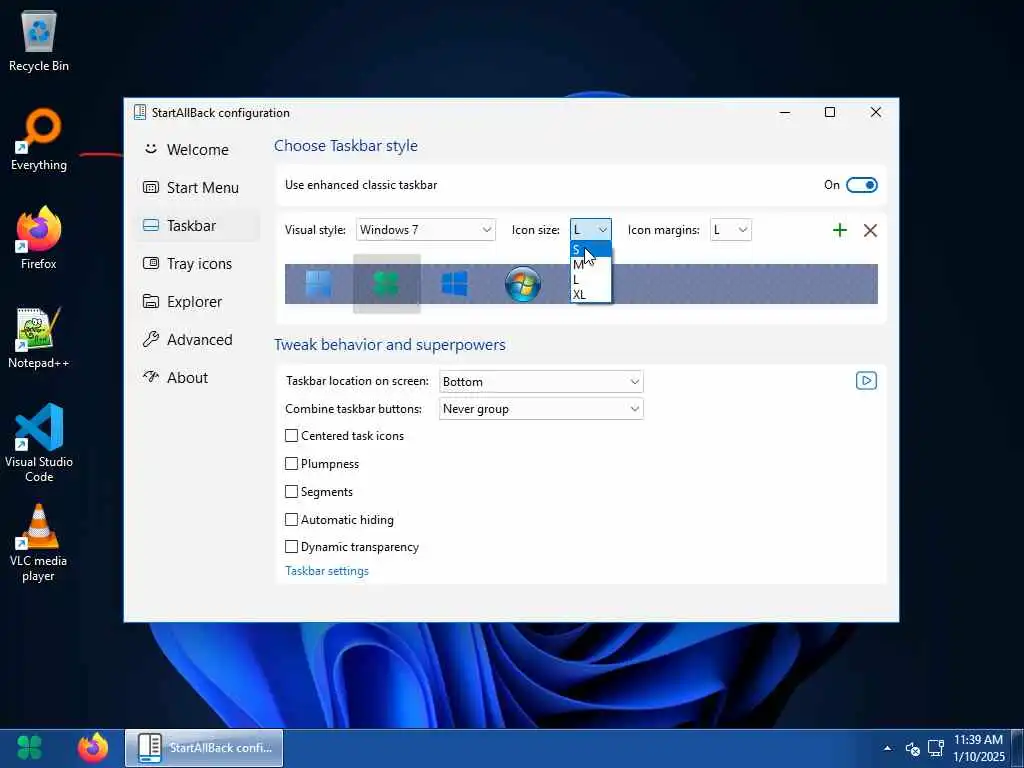Choose S in icon size list

[590, 249]
